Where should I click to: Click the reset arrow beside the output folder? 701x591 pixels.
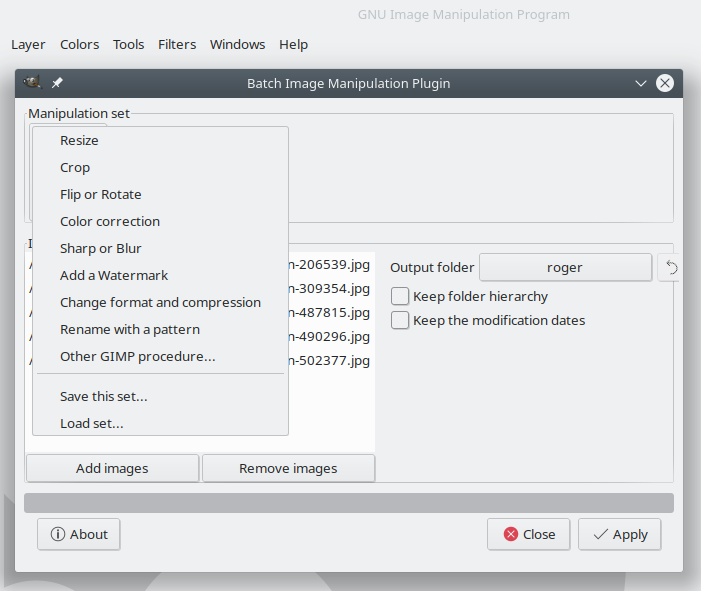[672, 267]
